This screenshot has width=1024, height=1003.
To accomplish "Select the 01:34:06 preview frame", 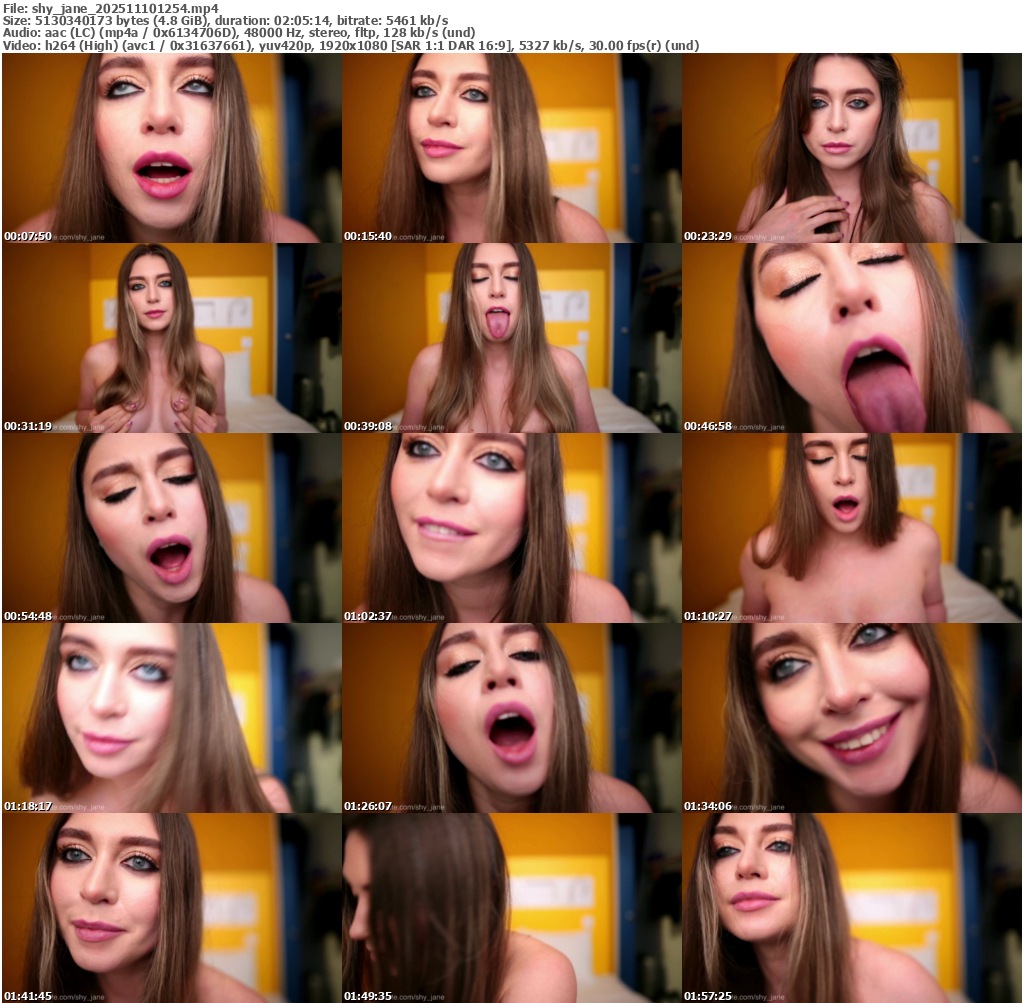I will 851,718.
